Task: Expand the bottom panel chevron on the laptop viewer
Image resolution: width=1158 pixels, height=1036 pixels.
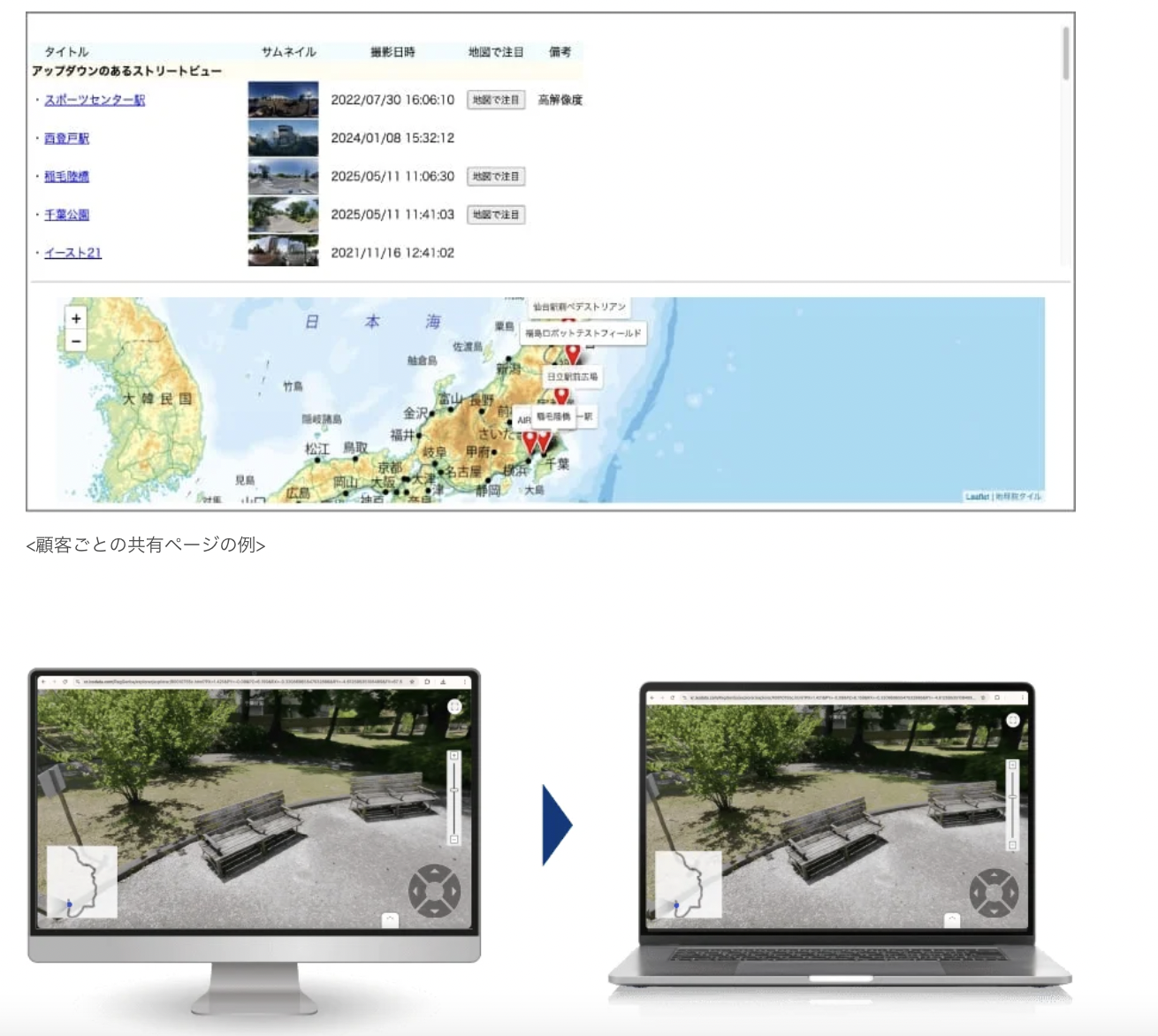Action: (951, 920)
